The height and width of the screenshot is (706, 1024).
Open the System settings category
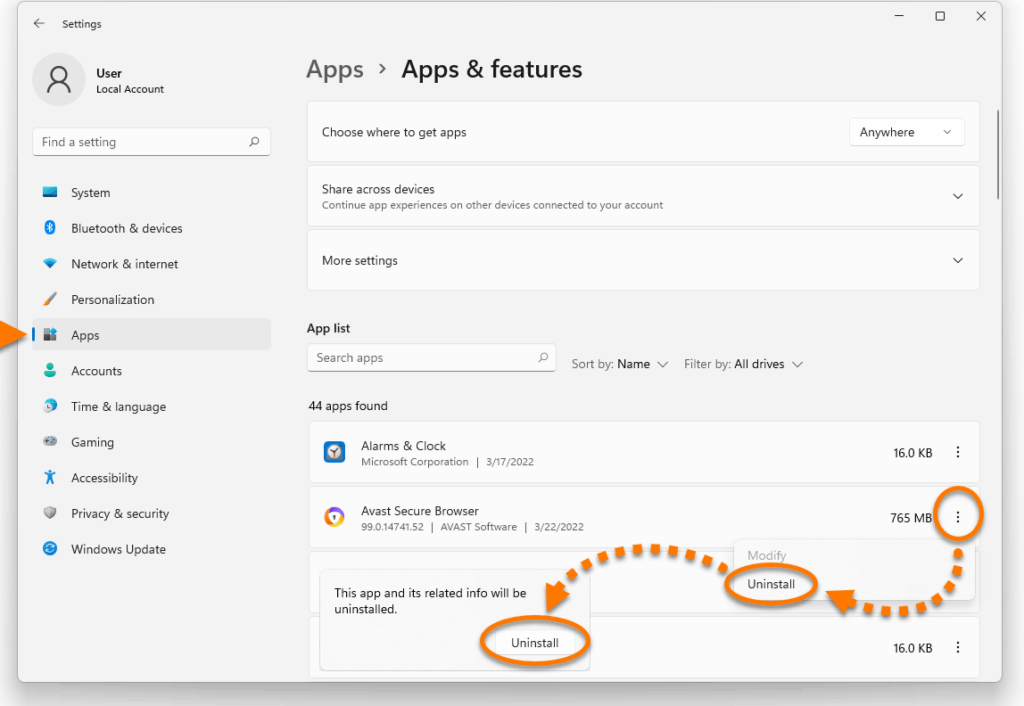coord(90,193)
